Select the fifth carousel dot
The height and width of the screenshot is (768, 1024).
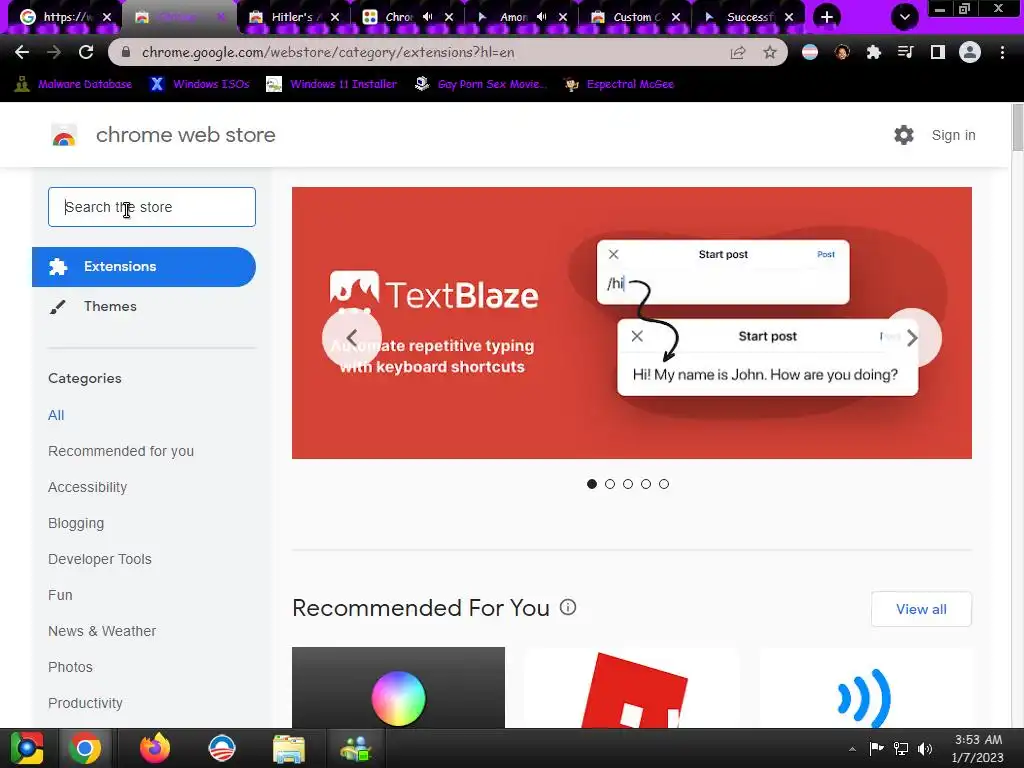pos(664,484)
